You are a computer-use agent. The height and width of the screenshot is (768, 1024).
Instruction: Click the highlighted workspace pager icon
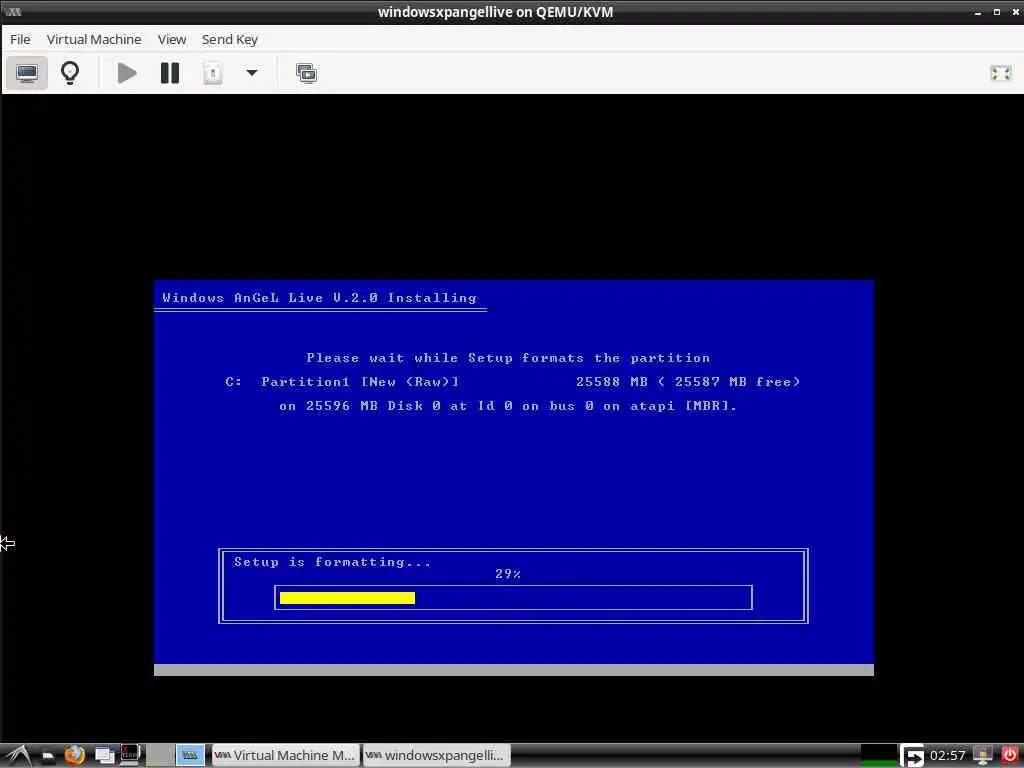point(190,756)
